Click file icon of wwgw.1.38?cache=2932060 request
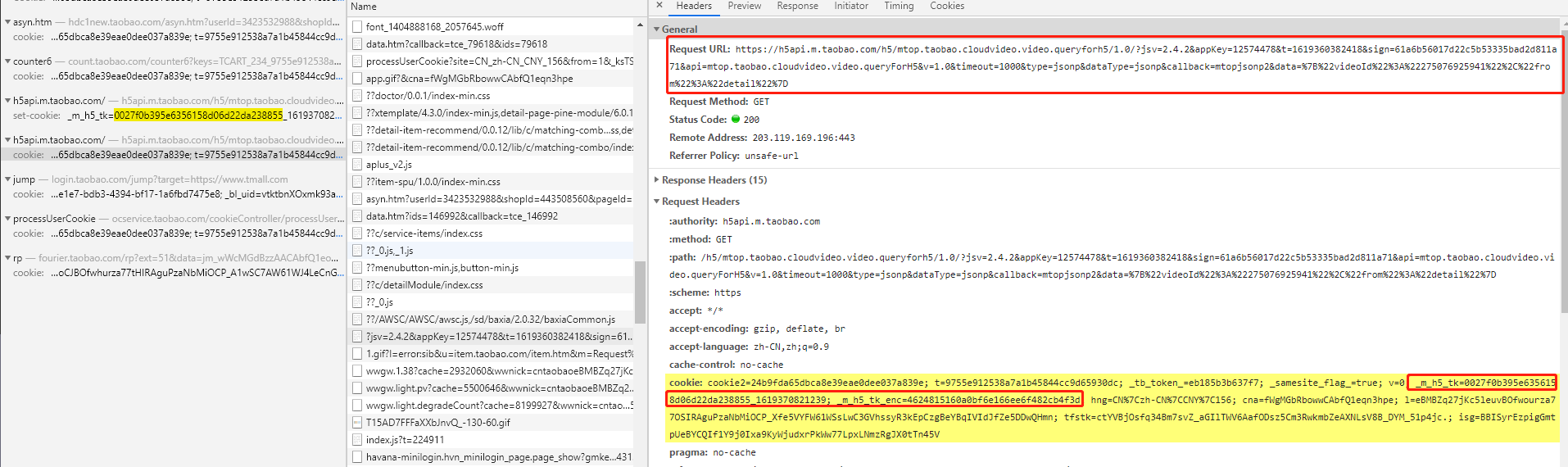Viewport: 1568px width, 467px height. pos(357,371)
